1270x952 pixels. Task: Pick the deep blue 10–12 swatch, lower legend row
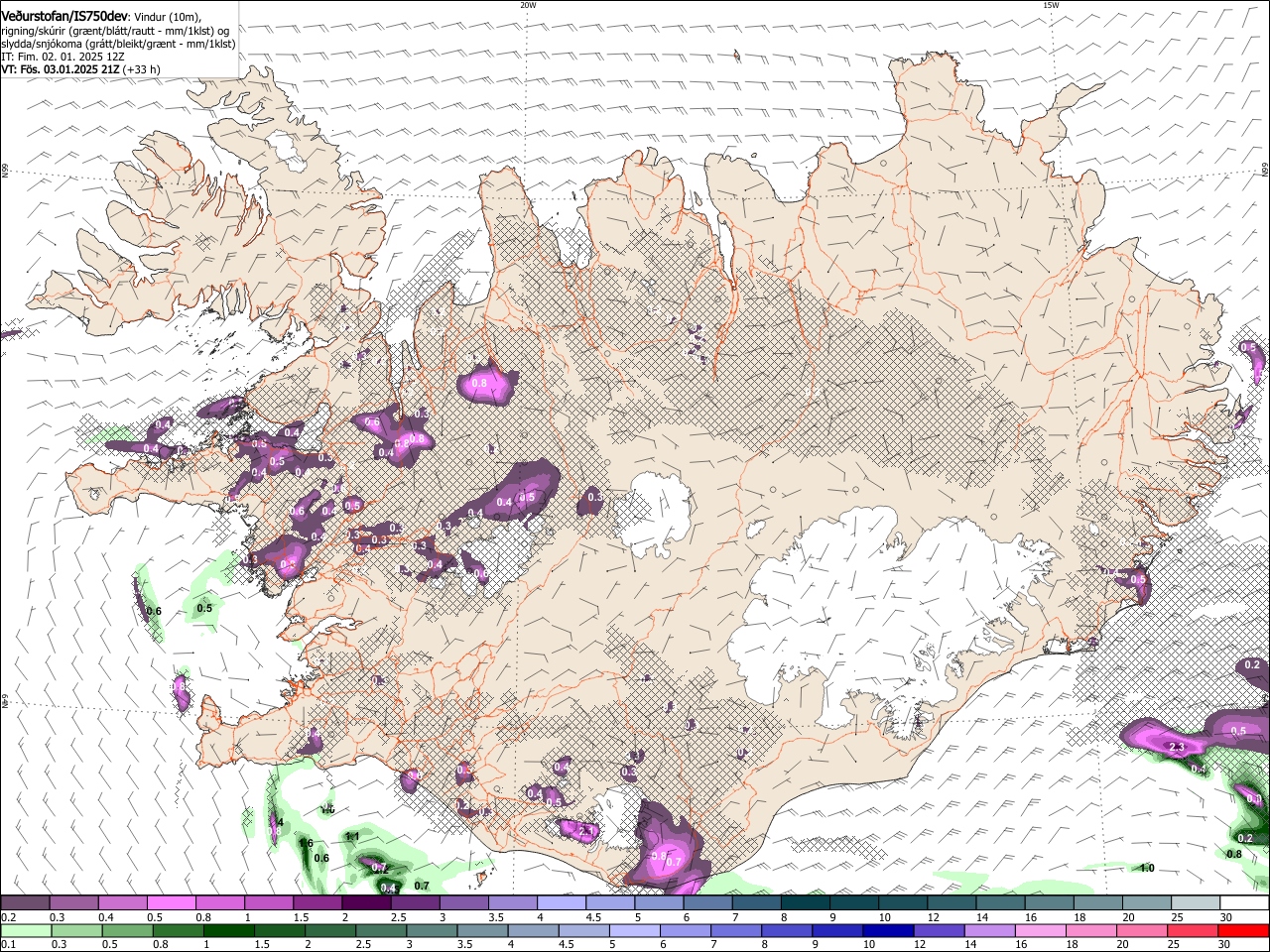[x=888, y=930]
